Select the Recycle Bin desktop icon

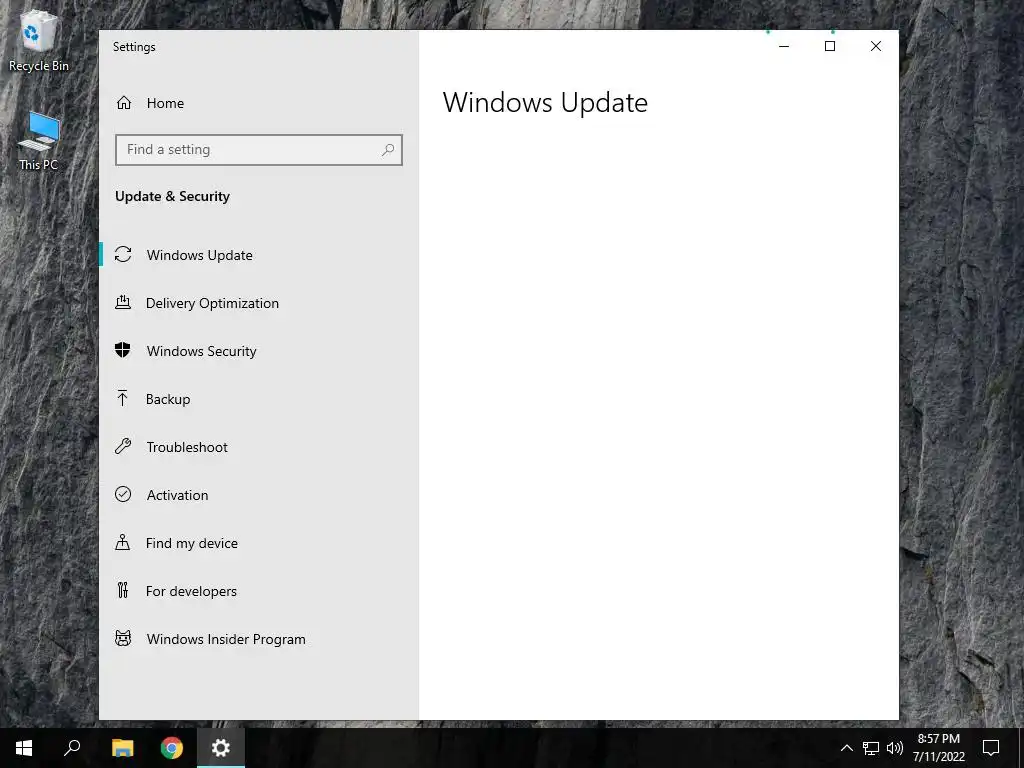[39, 40]
